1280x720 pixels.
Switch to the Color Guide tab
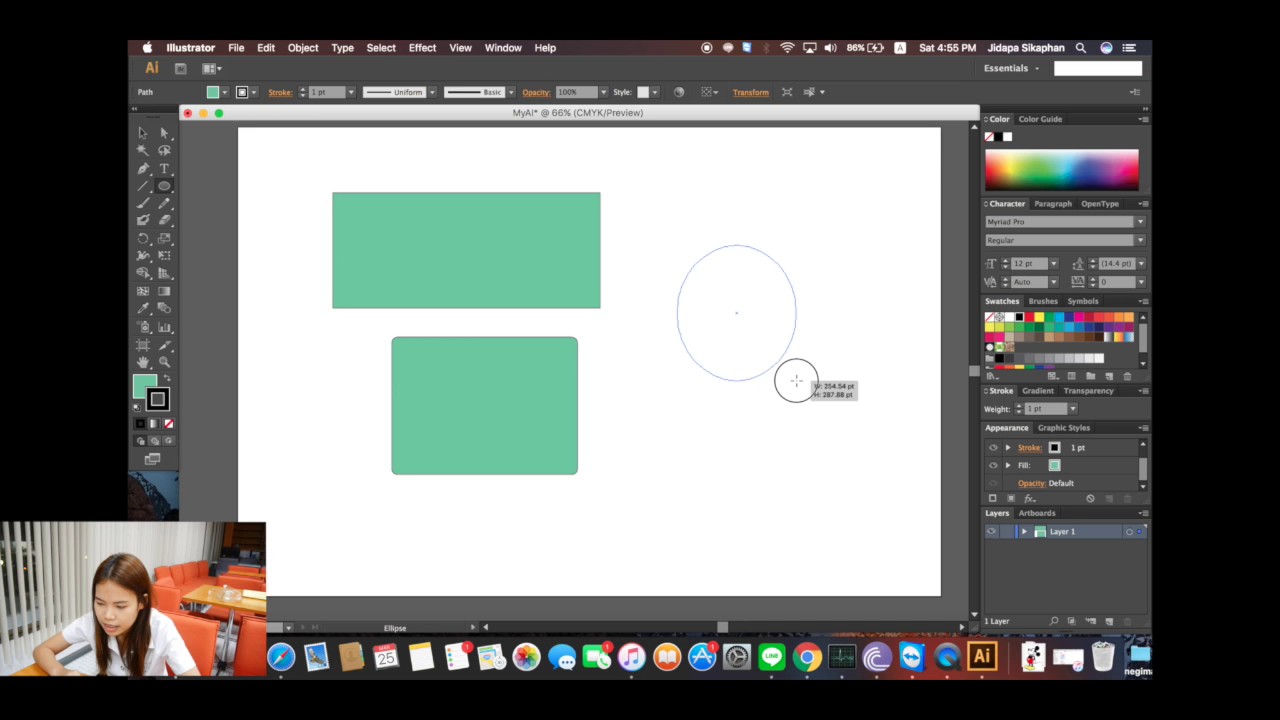1040,119
